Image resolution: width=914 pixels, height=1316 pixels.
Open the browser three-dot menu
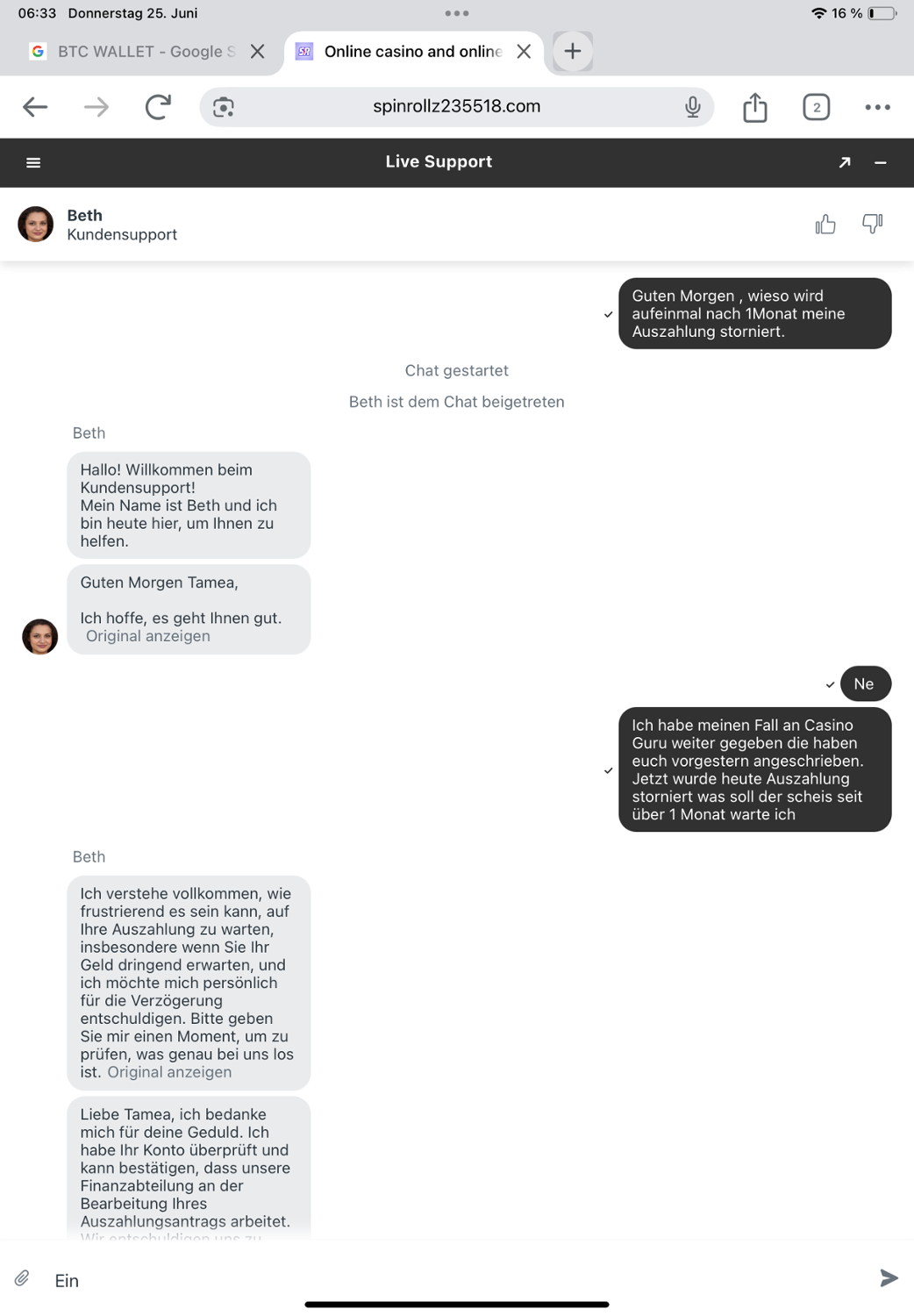click(x=877, y=107)
